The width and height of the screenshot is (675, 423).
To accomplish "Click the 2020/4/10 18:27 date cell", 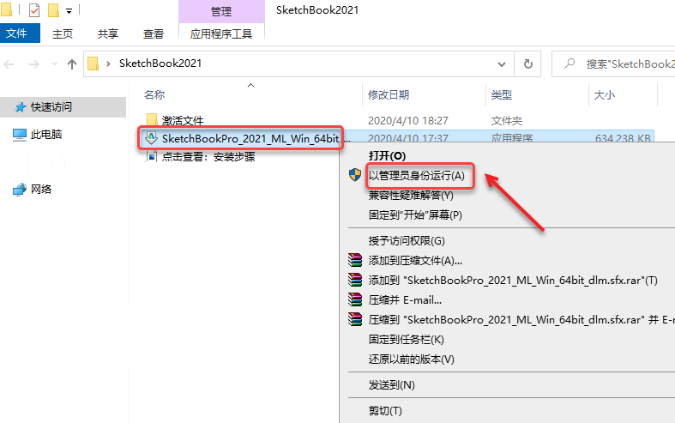I will (408, 120).
